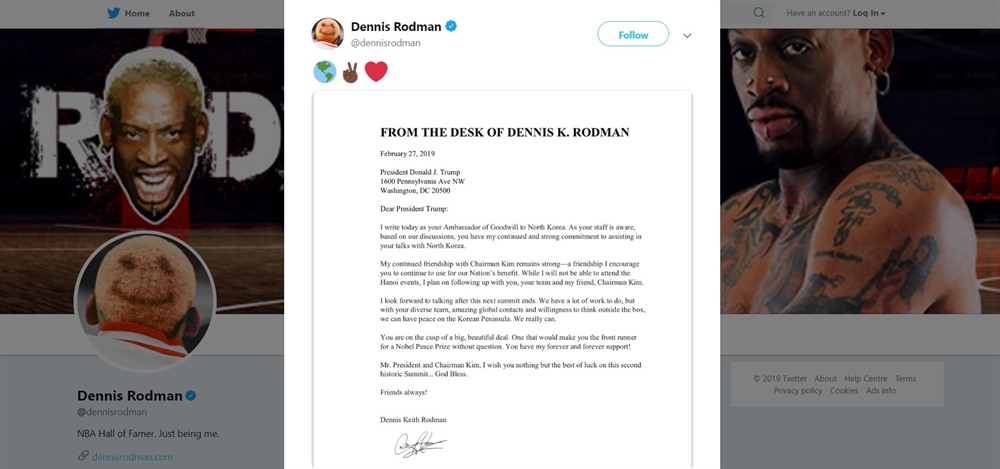Click the globe emoji in the tweet

324,72
